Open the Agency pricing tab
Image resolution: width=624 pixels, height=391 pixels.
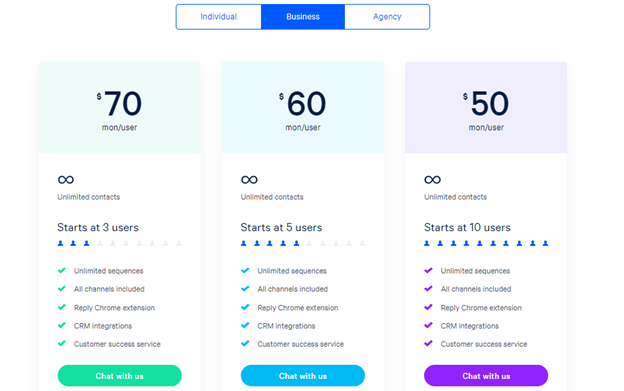click(x=387, y=17)
